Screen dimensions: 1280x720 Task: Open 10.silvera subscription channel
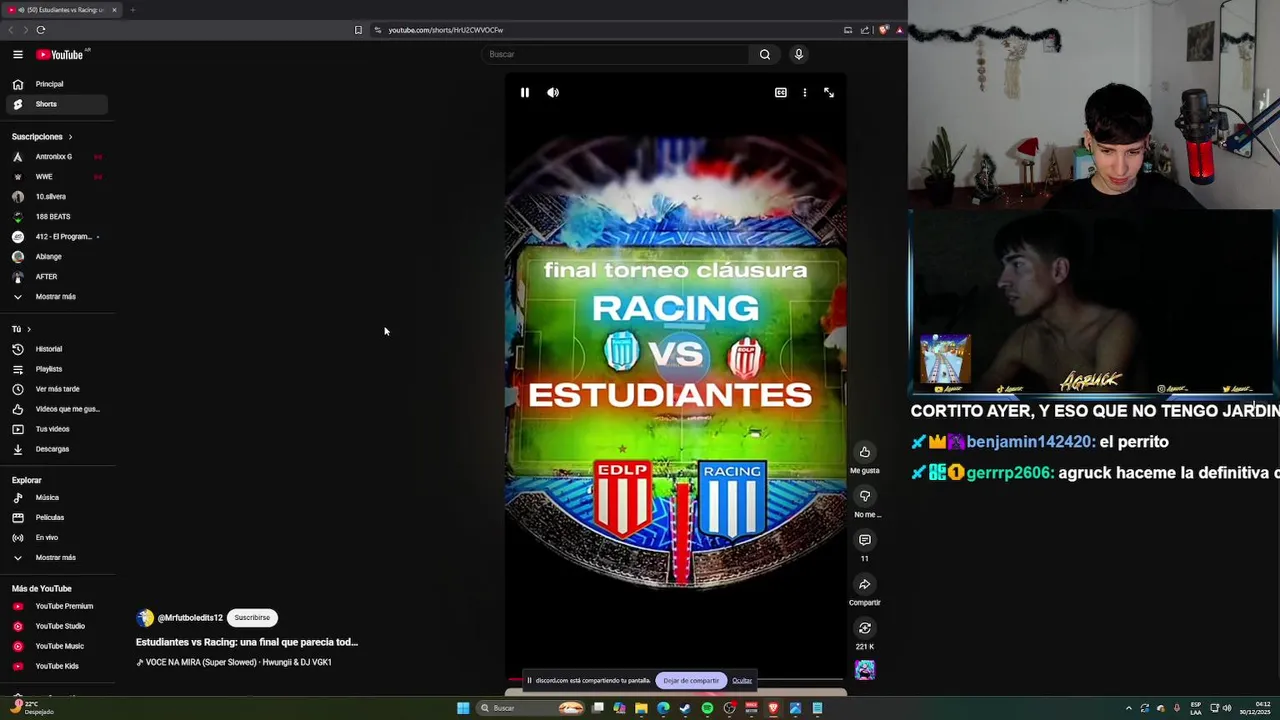(56, 197)
